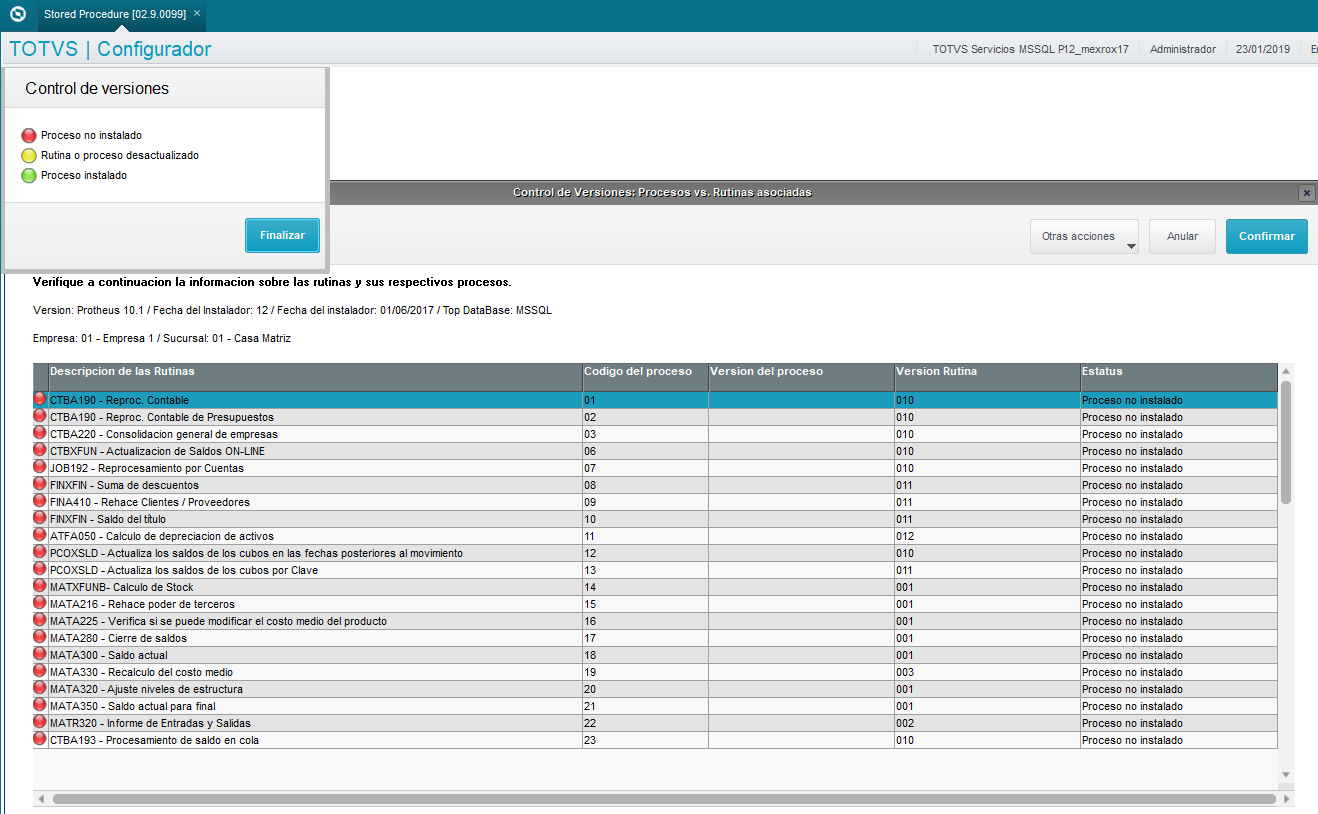Image resolution: width=1318 pixels, height=814 pixels.
Task: Click red status icon for CTBA220 row
Action: coord(40,433)
